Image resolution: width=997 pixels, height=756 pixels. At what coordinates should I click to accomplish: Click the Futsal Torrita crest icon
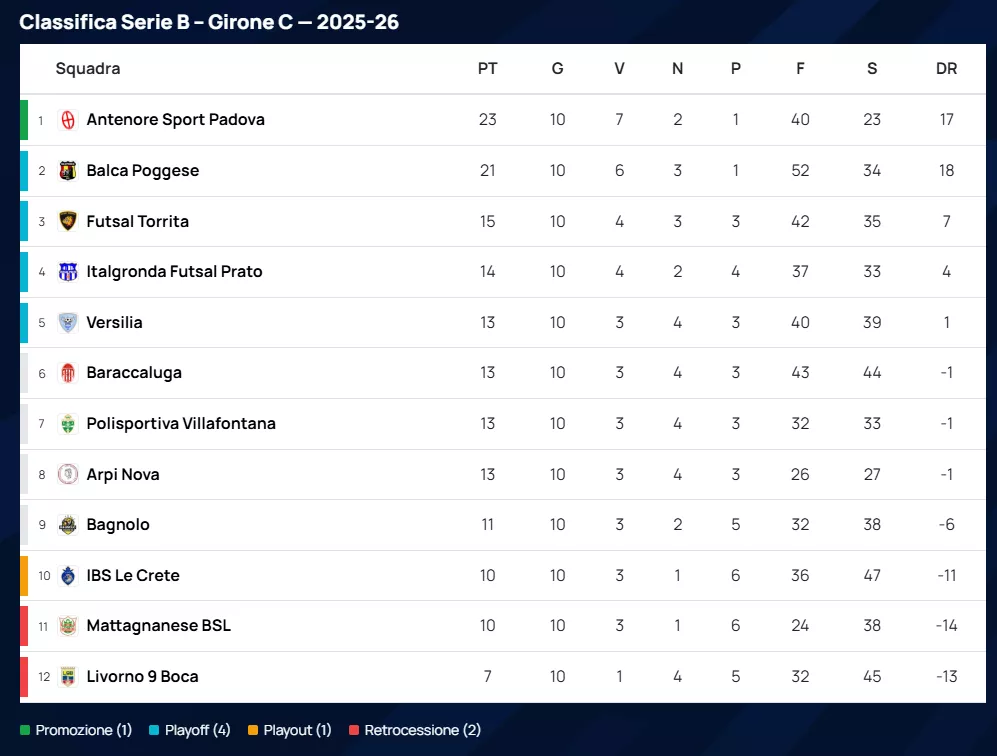(x=68, y=222)
